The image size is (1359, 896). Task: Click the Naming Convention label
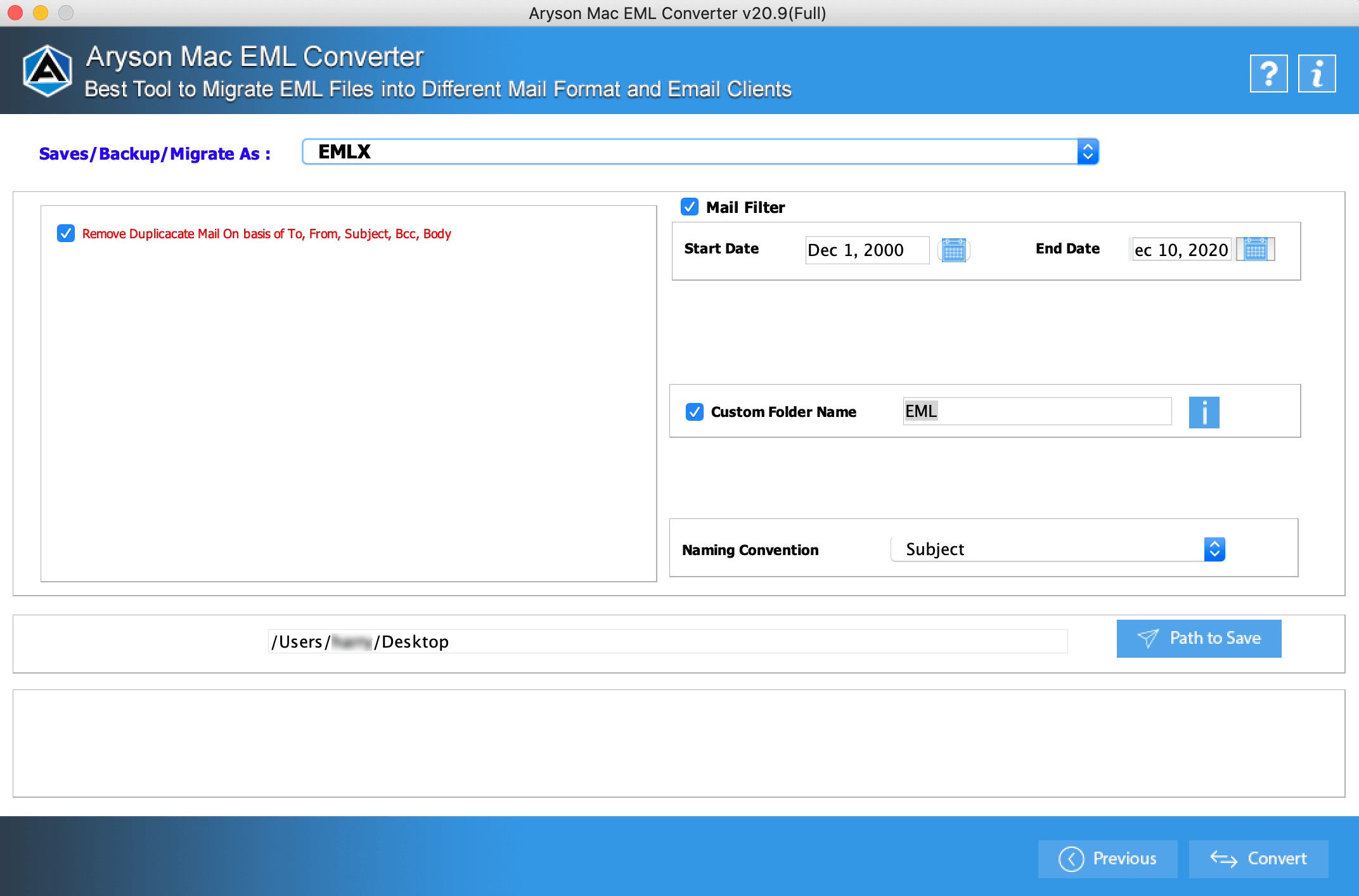(750, 550)
